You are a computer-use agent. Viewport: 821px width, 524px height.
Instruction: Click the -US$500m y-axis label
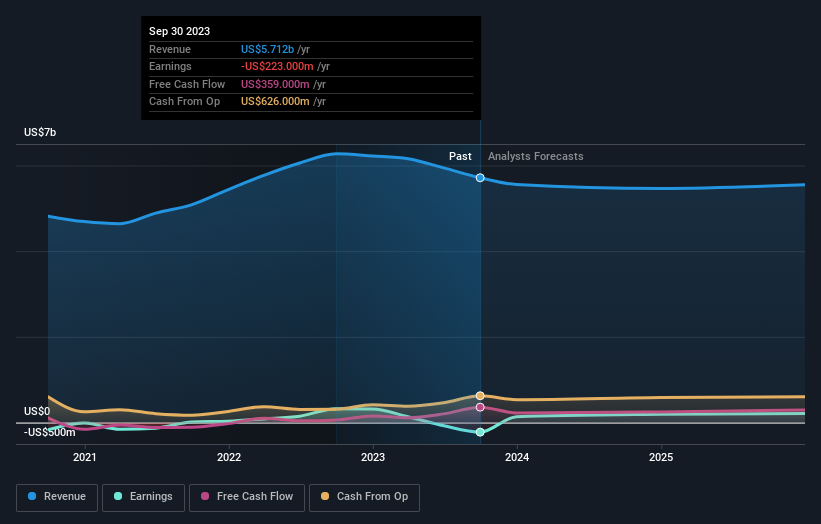pos(50,432)
